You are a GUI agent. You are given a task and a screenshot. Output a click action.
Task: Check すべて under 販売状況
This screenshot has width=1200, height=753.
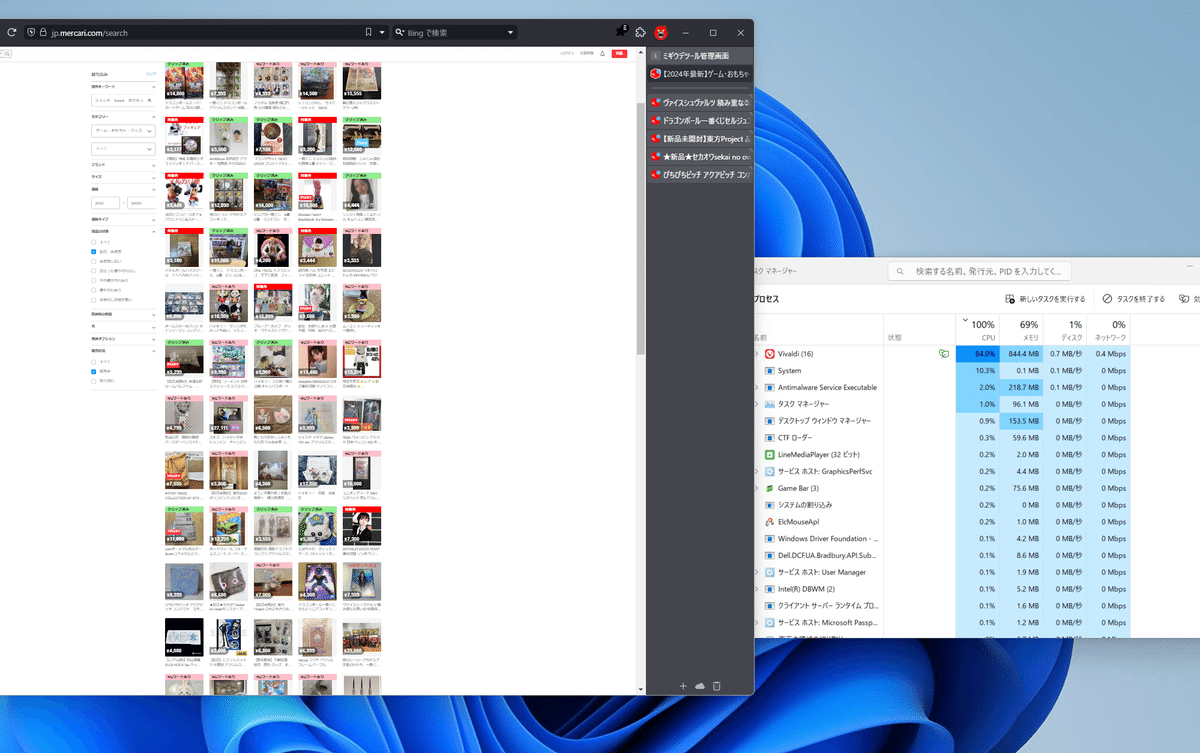point(94,361)
